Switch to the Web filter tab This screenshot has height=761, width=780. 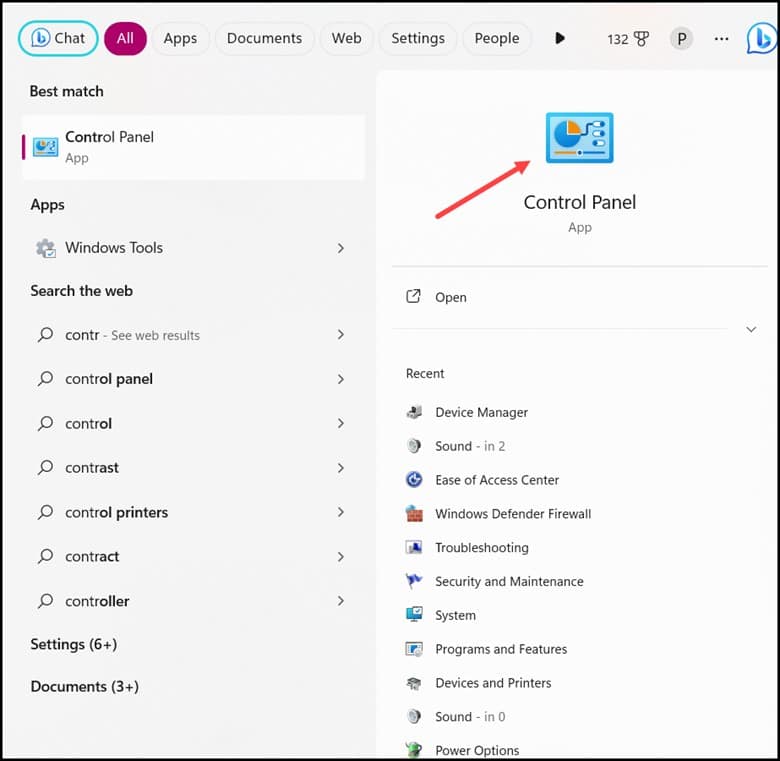click(346, 38)
